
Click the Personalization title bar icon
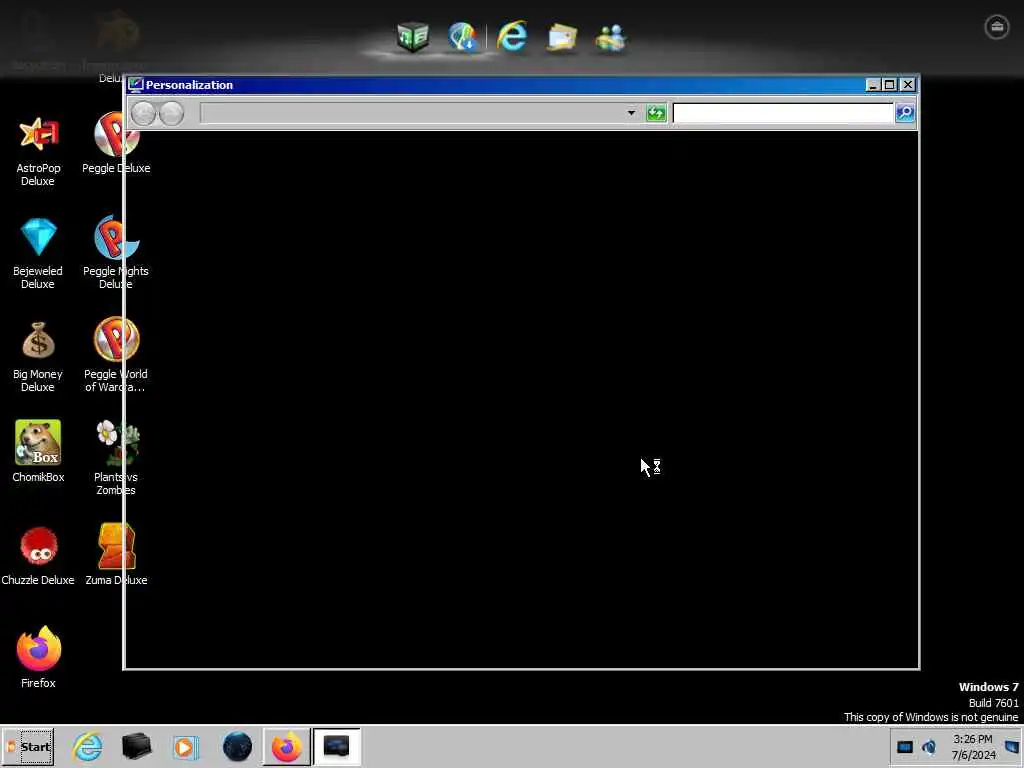[x=136, y=85]
